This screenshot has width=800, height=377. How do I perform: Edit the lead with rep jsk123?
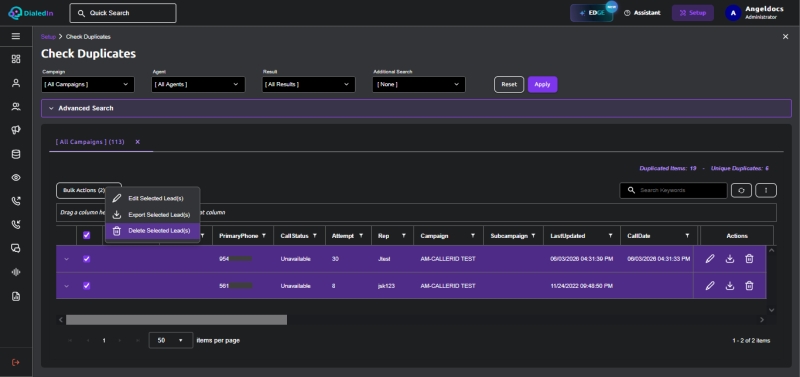point(710,286)
